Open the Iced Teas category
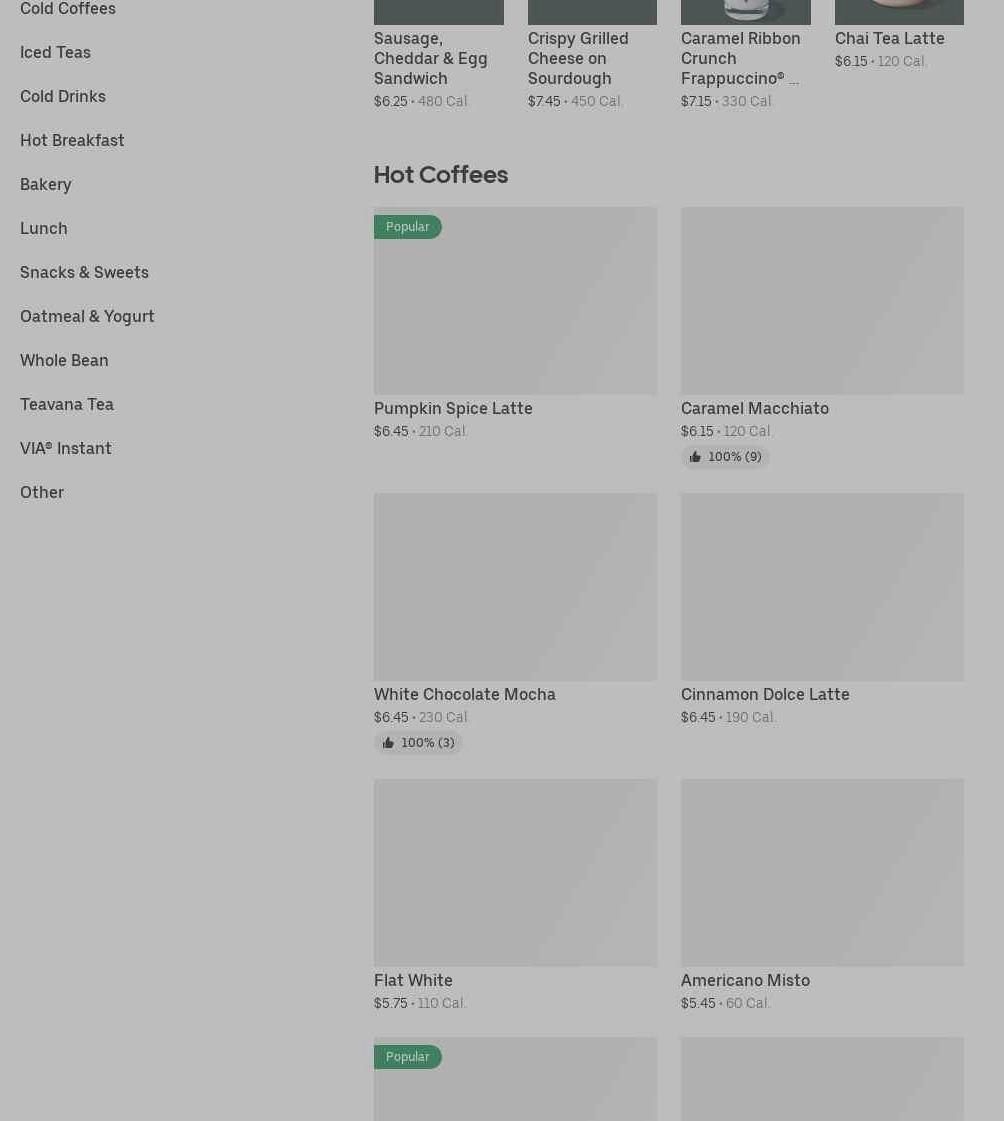 pyautogui.click(x=55, y=52)
